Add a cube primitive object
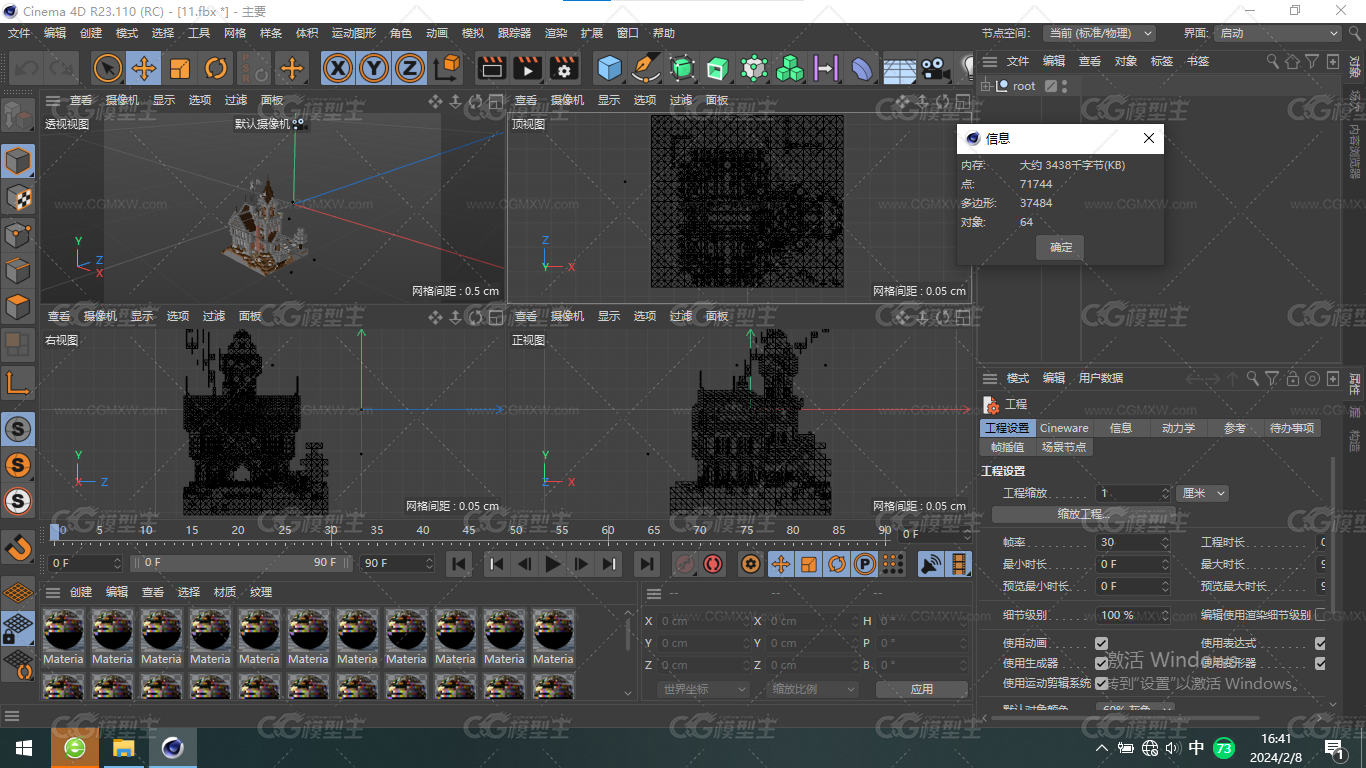 coord(609,68)
